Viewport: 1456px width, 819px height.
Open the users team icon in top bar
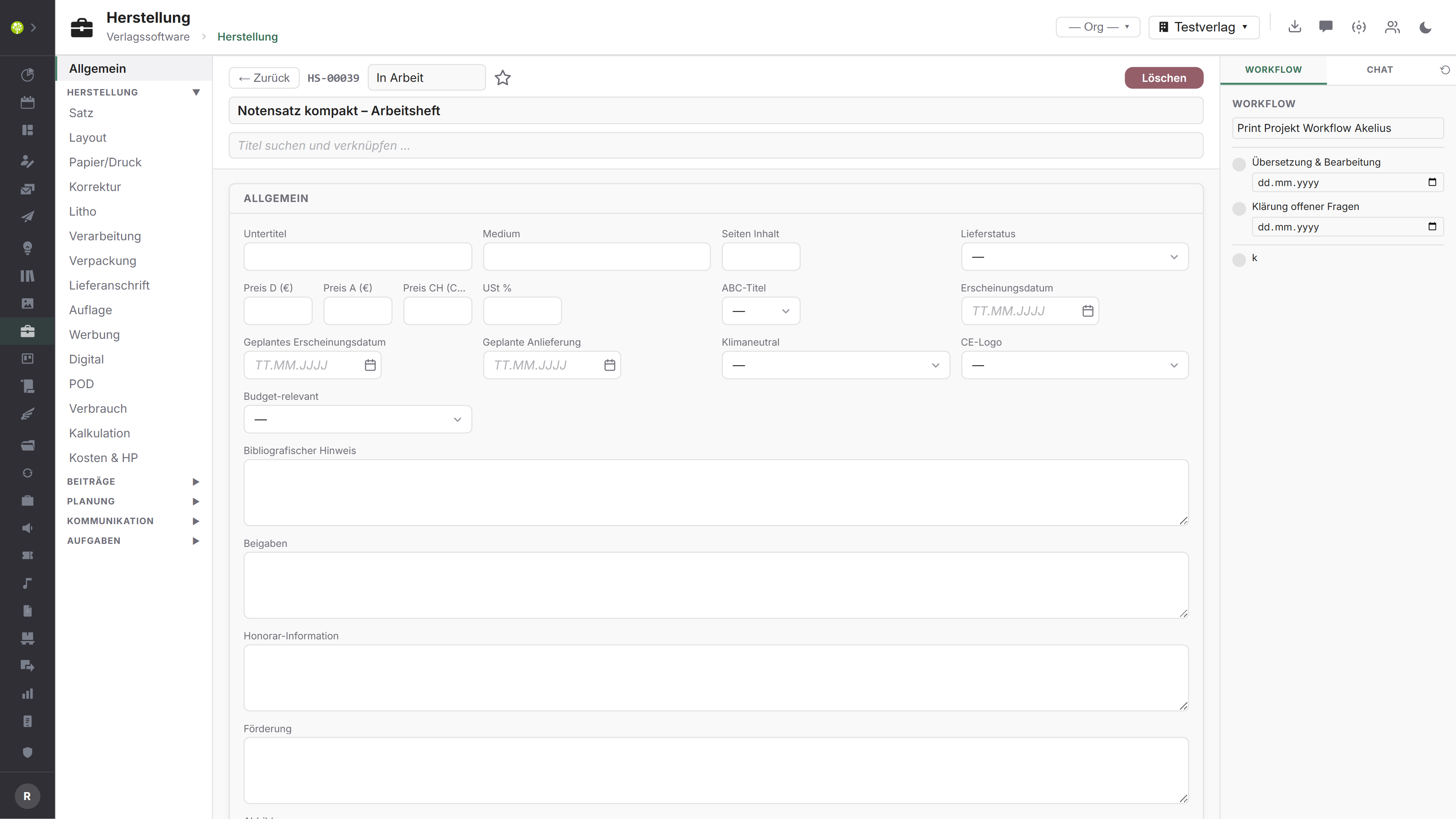pyautogui.click(x=1392, y=27)
